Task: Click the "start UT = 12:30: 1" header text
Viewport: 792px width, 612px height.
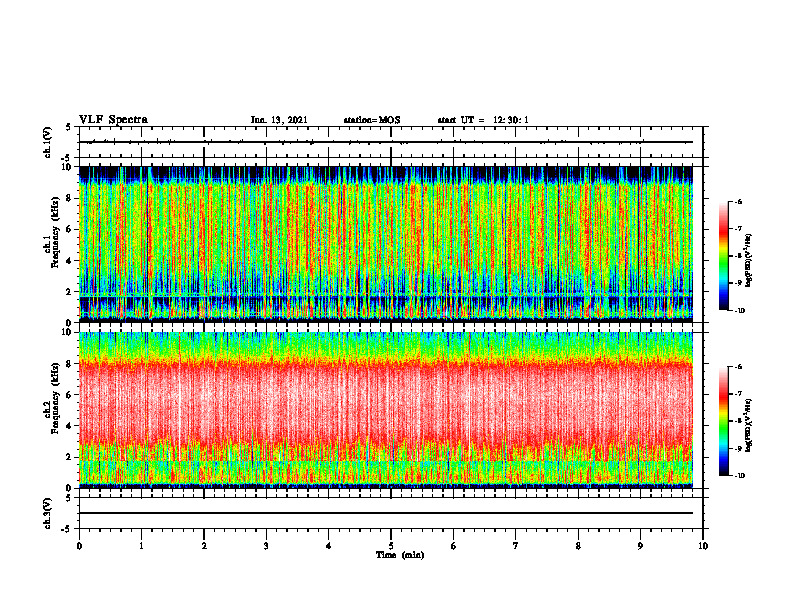Action: (x=483, y=120)
